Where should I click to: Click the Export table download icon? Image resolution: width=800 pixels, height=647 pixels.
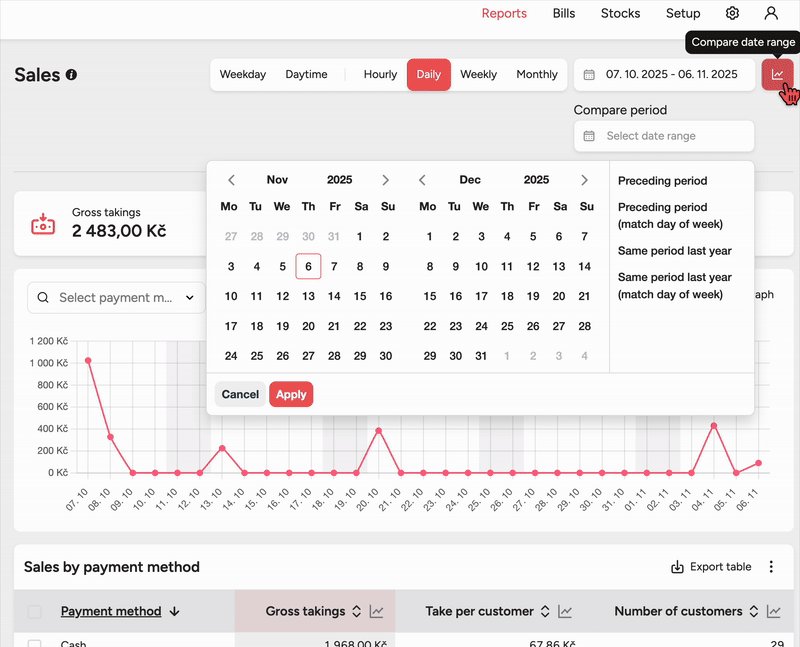pos(677,567)
